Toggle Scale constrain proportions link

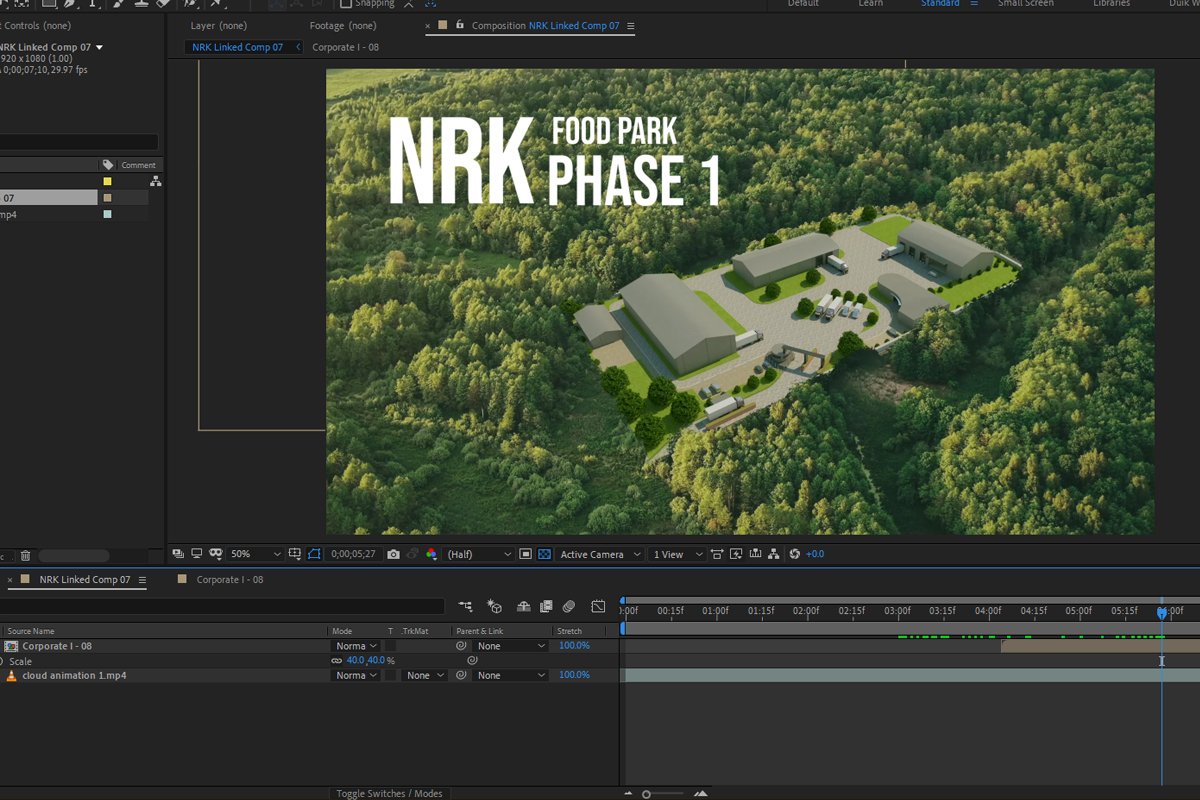coord(337,661)
